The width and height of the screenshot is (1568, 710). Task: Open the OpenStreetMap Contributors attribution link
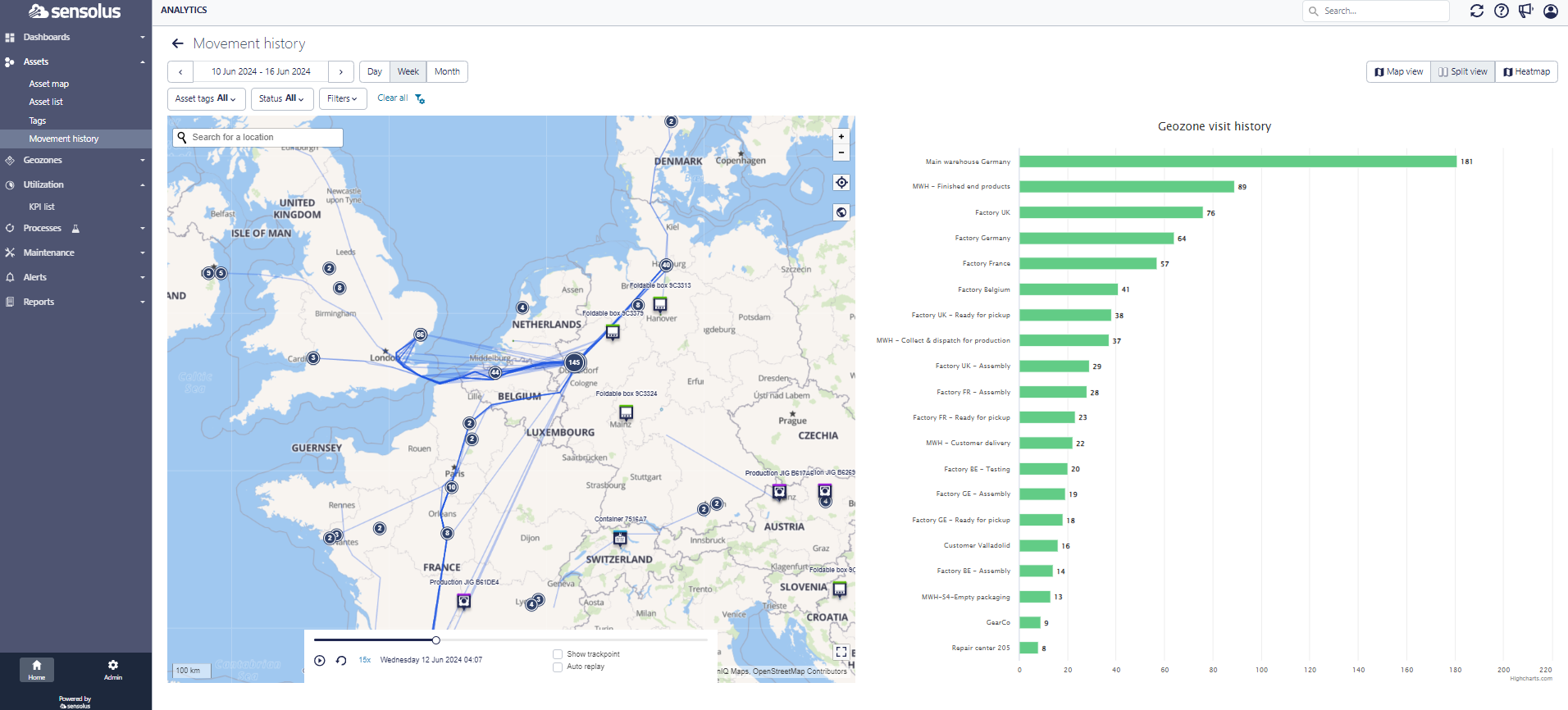(800, 671)
